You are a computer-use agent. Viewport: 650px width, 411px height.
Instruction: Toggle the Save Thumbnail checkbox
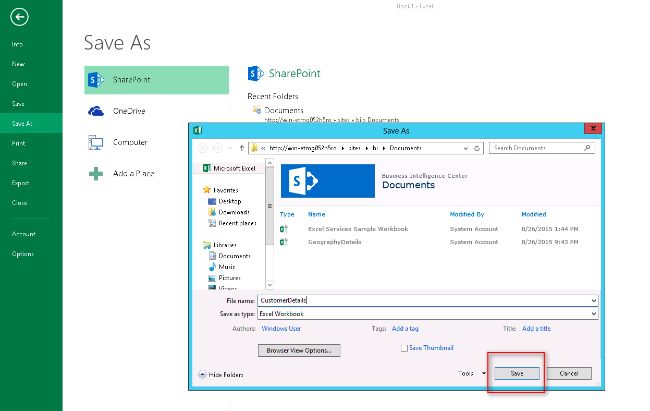[x=404, y=348]
